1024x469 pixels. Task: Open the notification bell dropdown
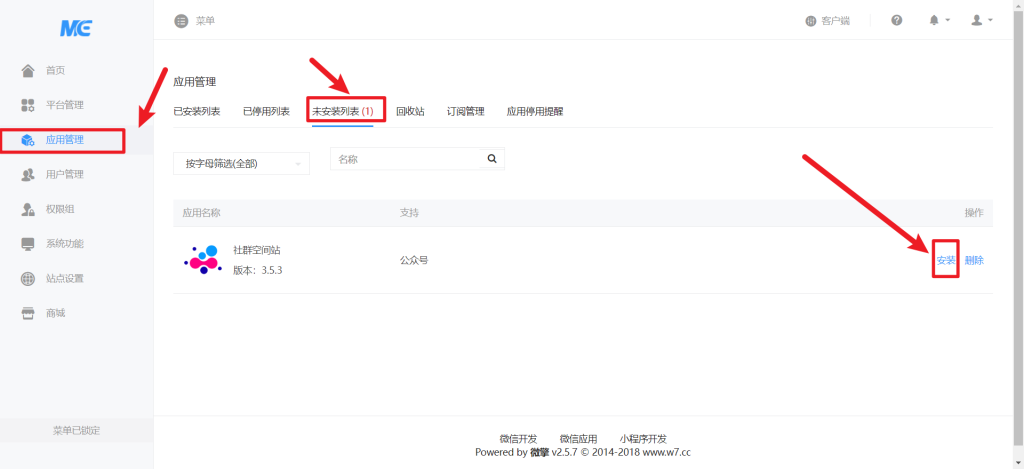(939, 20)
